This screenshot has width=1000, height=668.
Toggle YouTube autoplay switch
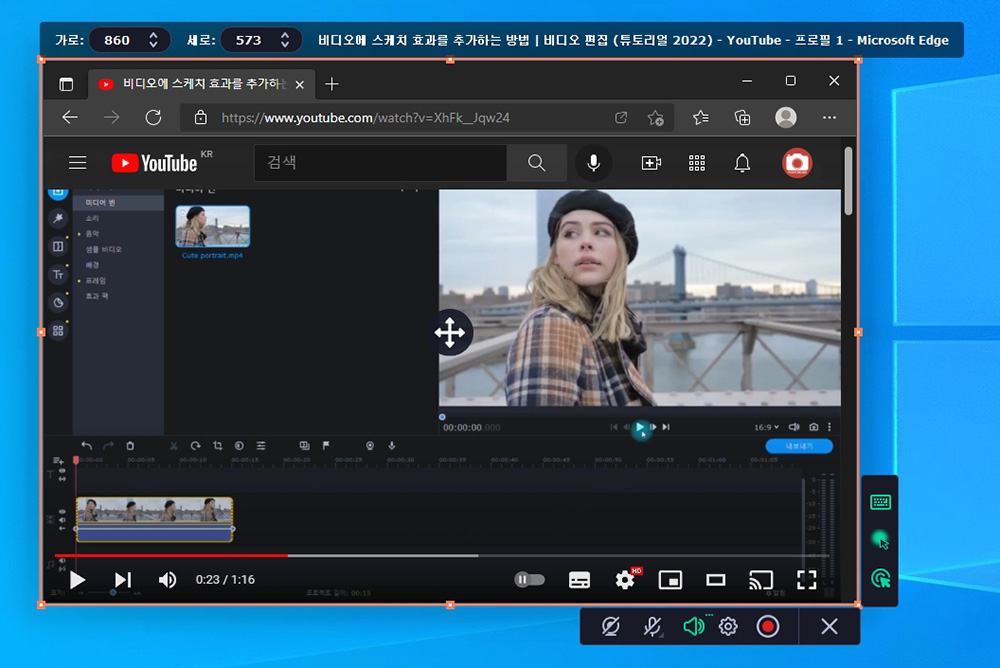pos(529,580)
